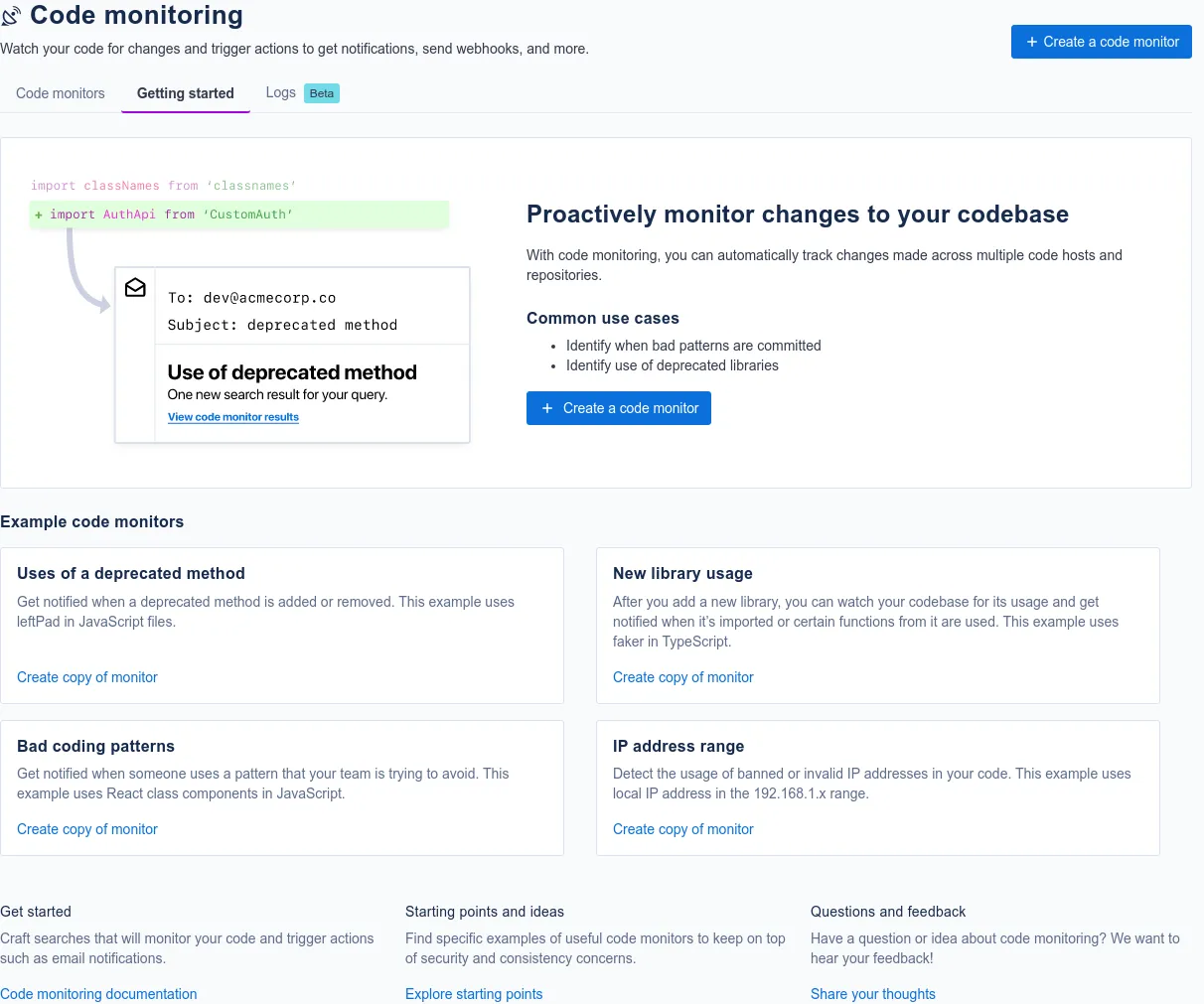This screenshot has width=1204, height=1004.
Task: Click the open envelope mail icon
Action: coord(135,288)
